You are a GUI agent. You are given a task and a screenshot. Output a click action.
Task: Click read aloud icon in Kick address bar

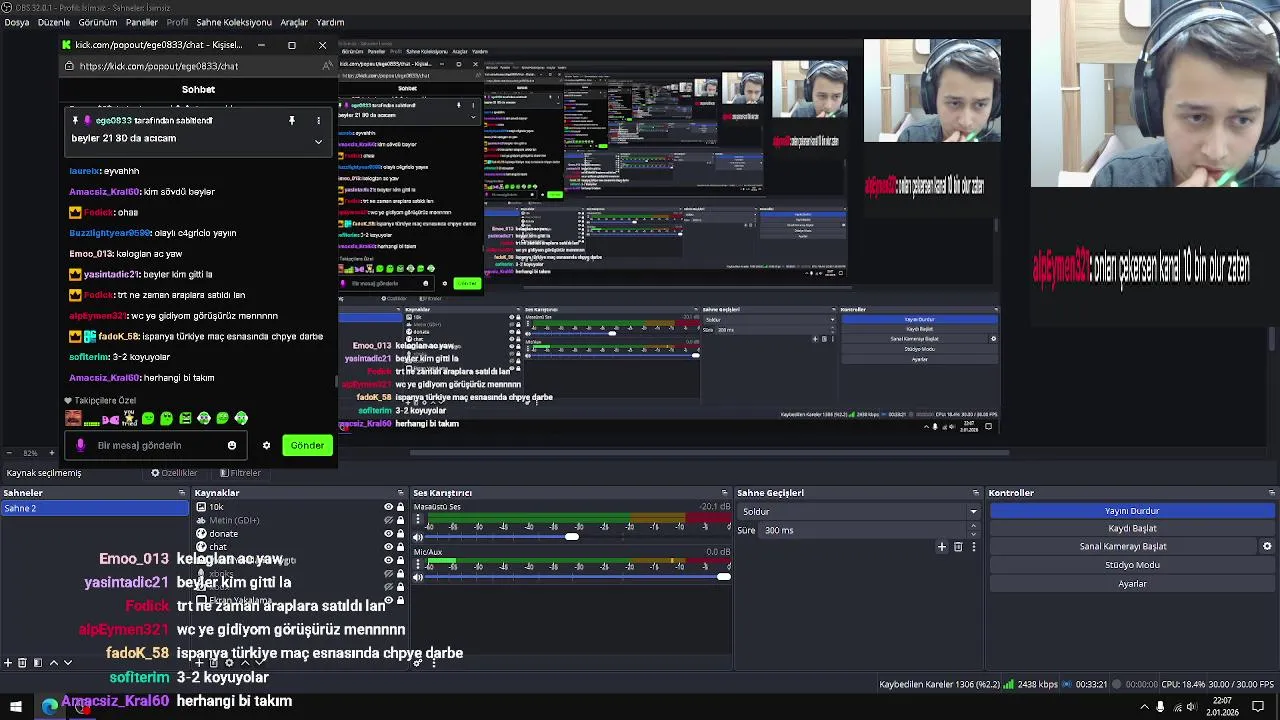tap(327, 66)
